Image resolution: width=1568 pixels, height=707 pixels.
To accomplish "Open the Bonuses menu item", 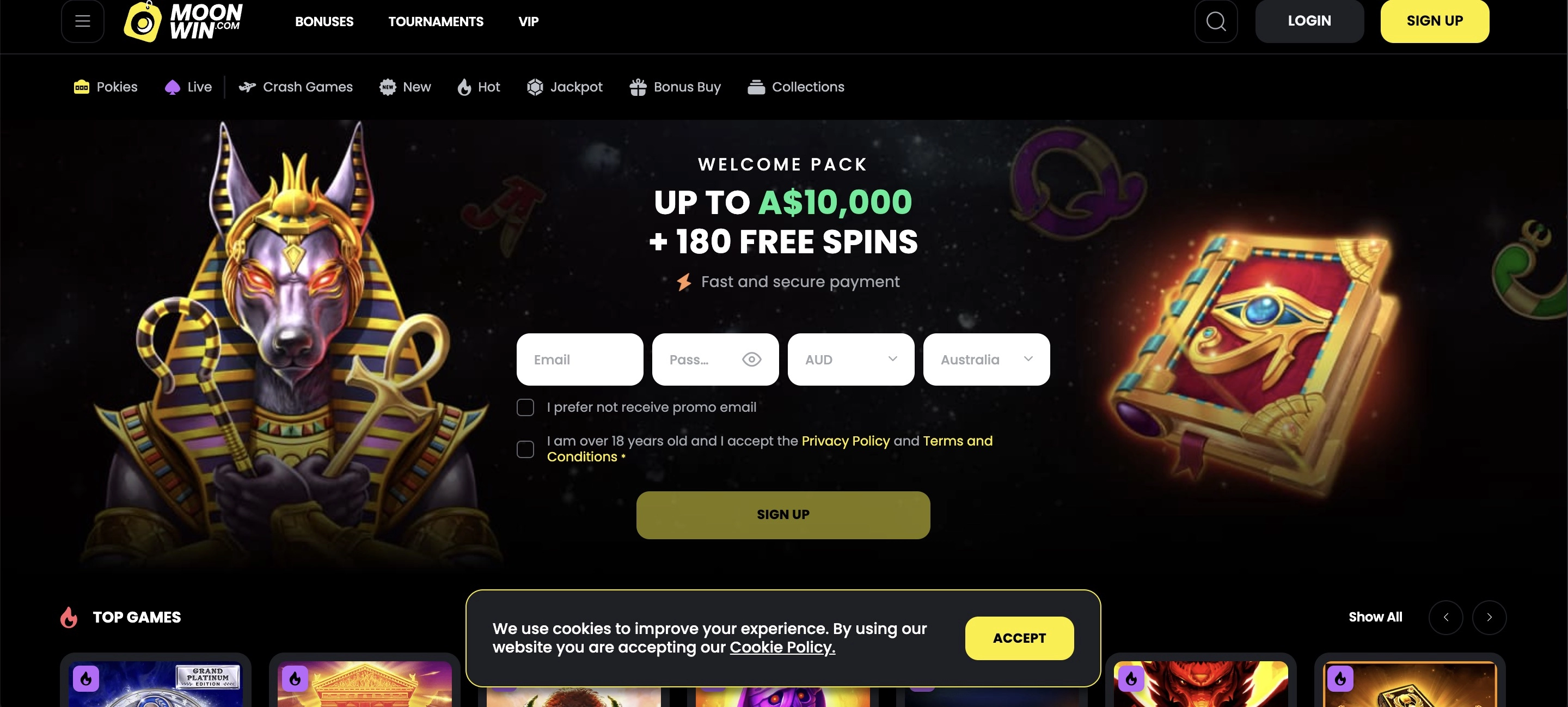I will 324,21.
